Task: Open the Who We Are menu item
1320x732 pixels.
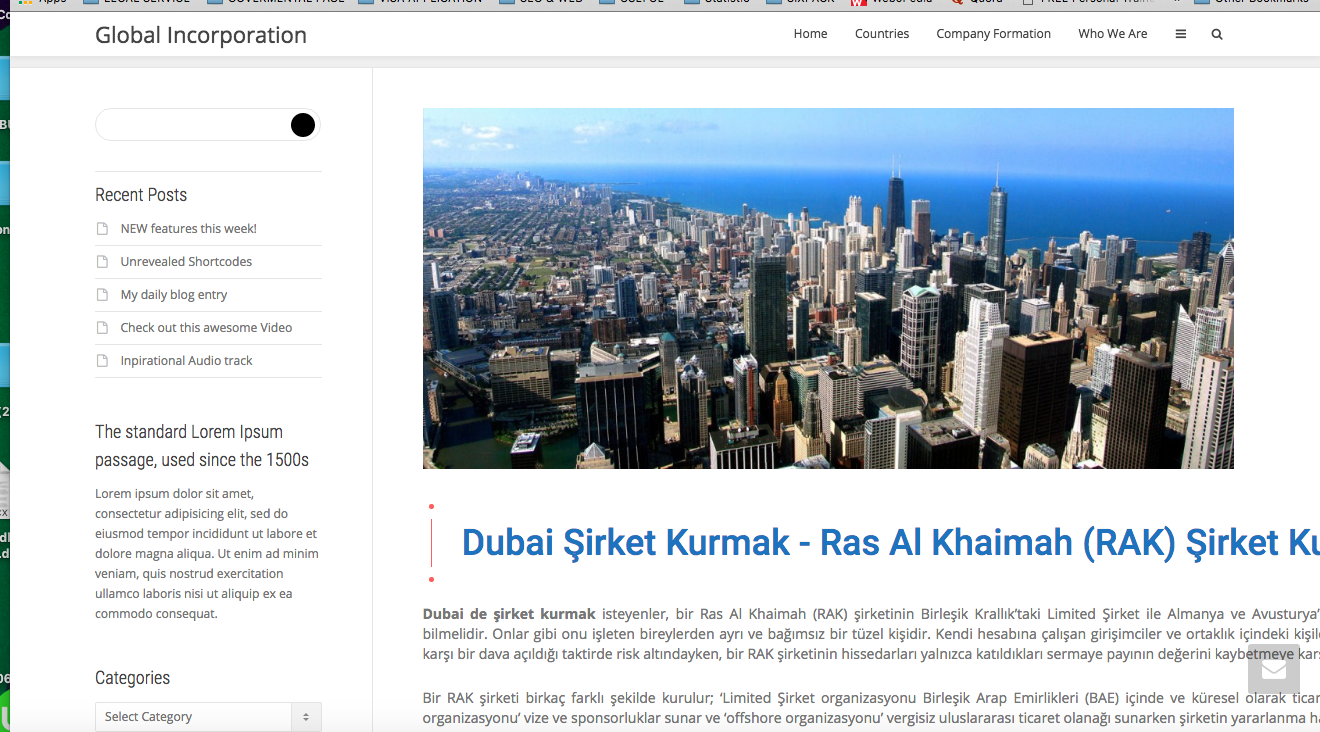Action: (x=1113, y=34)
